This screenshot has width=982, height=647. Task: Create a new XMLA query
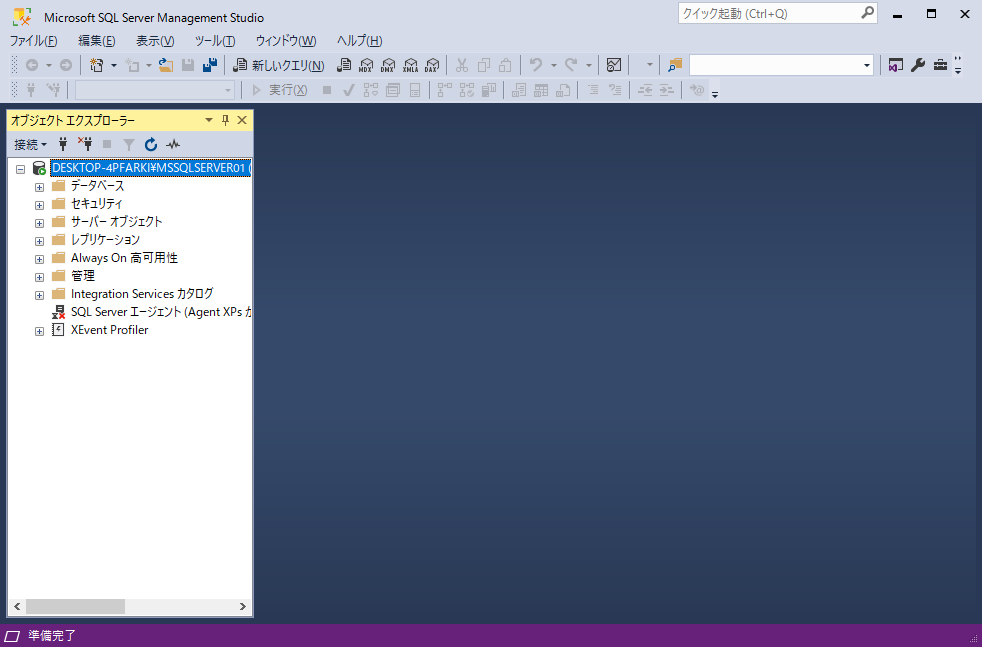point(410,65)
